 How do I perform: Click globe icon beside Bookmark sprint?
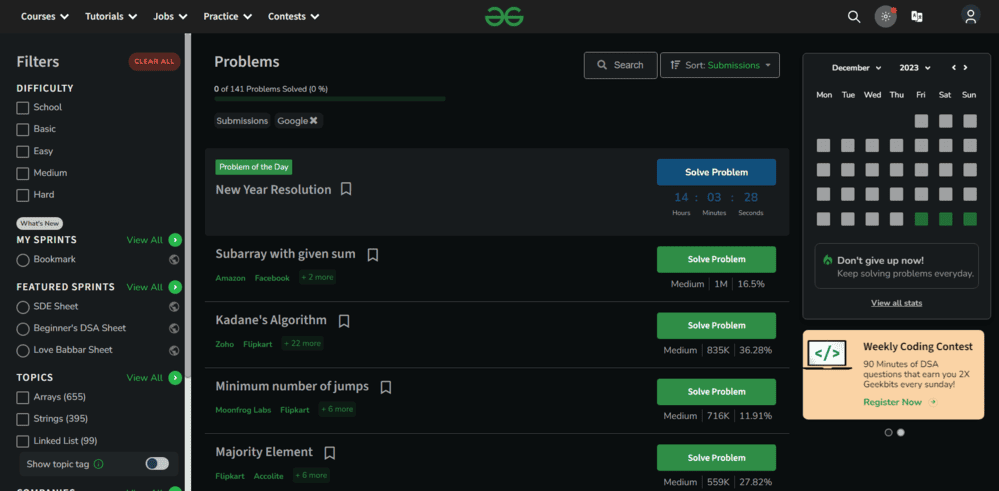[174, 260]
